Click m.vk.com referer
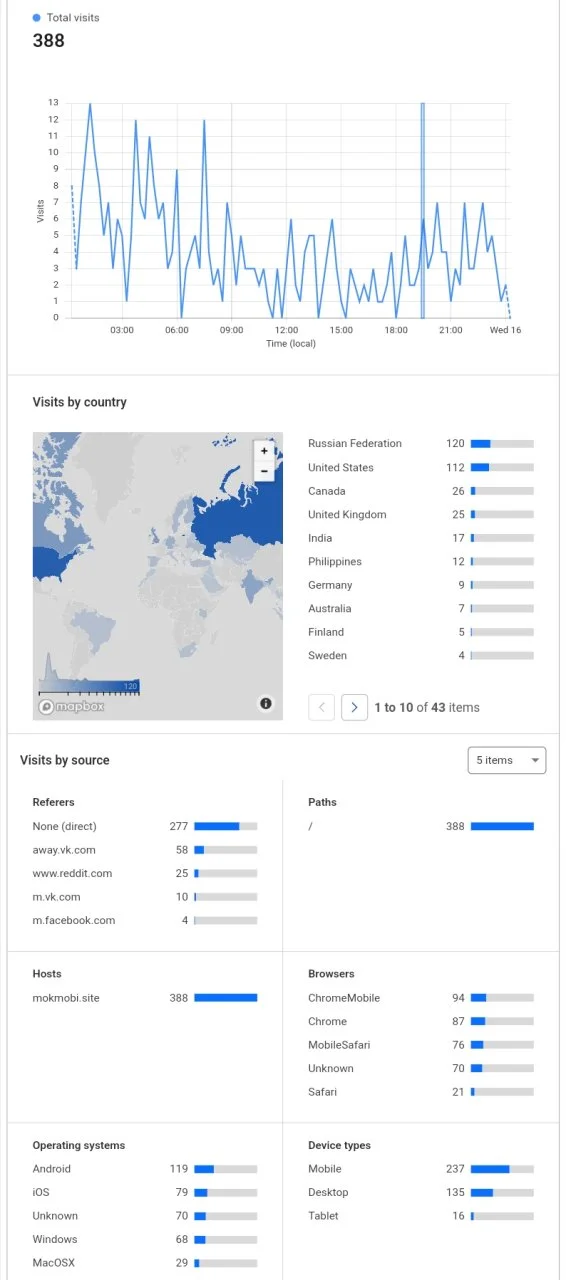 145,897
